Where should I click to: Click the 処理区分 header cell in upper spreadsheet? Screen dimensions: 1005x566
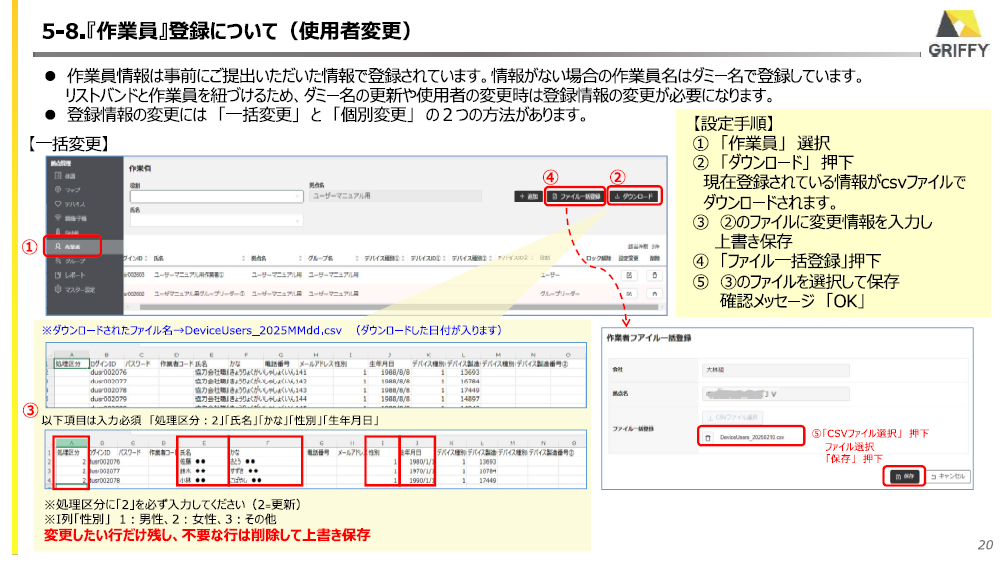pos(71,363)
